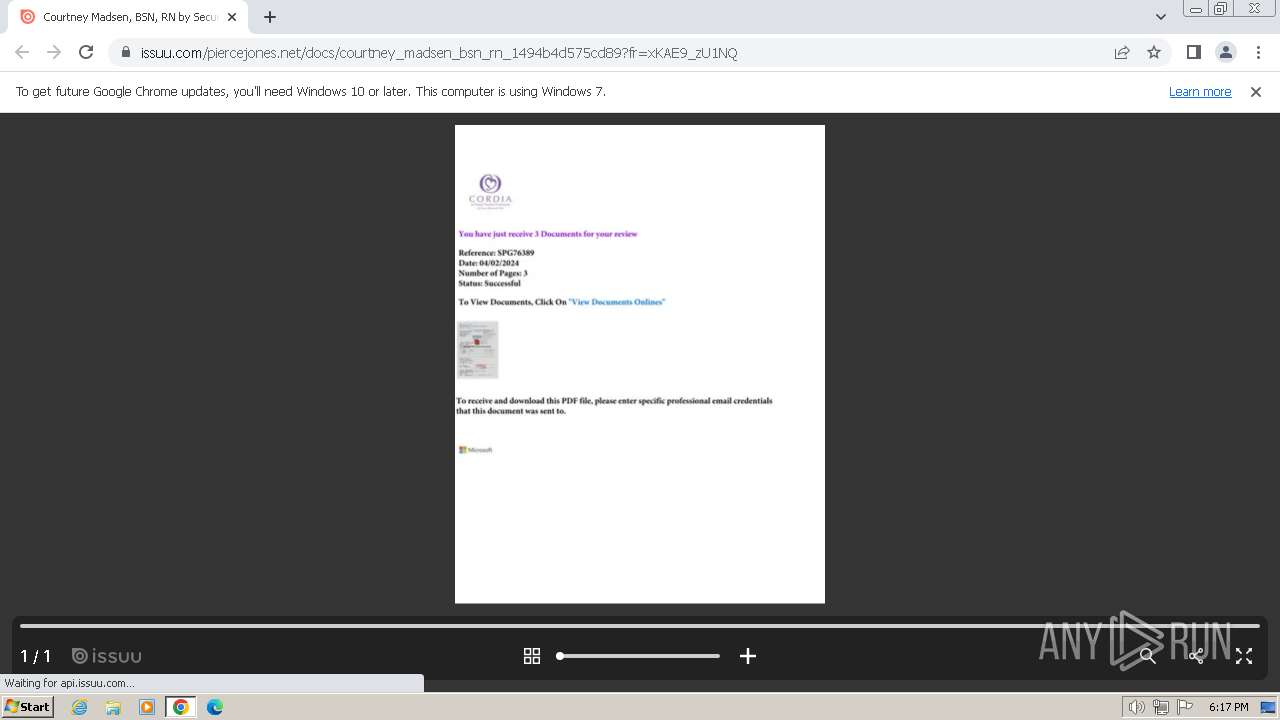Adjust the zoom level slider
Screen dimensions: 1280x720
(638, 656)
